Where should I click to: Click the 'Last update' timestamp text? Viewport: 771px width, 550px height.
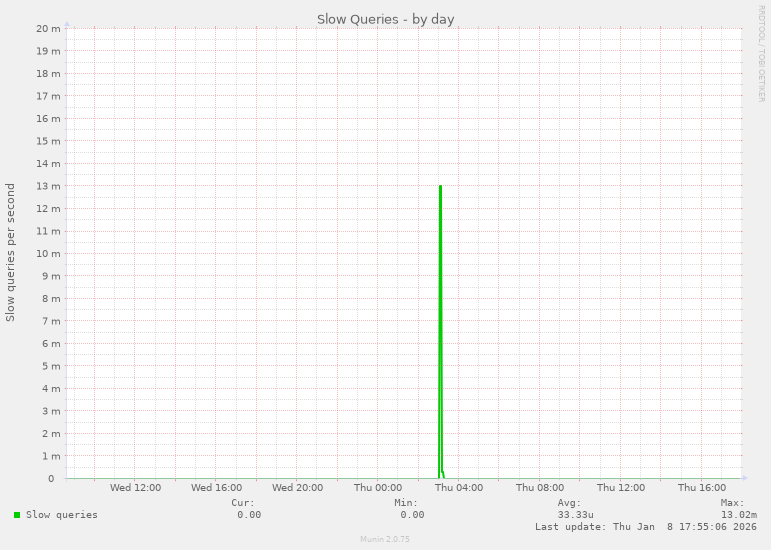[646, 526]
